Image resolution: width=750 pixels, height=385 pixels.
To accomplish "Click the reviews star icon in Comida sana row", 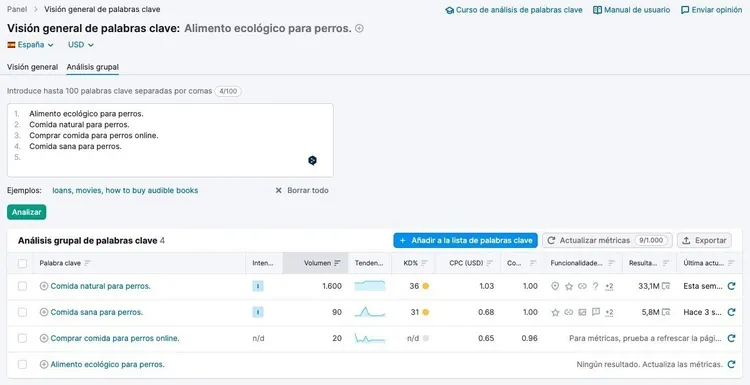I will [555, 312].
